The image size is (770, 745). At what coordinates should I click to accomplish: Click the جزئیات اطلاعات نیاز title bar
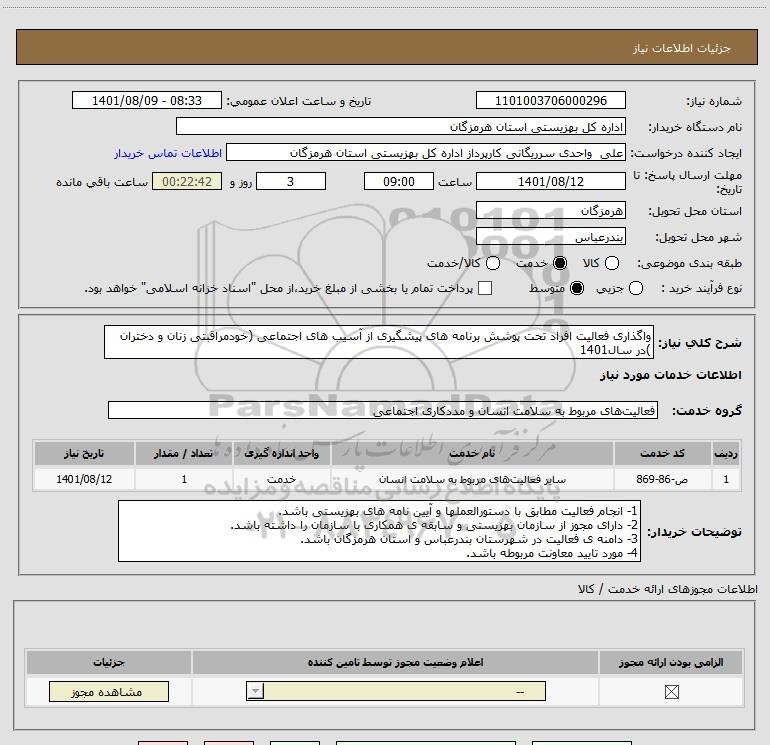pyautogui.click(x=387, y=47)
